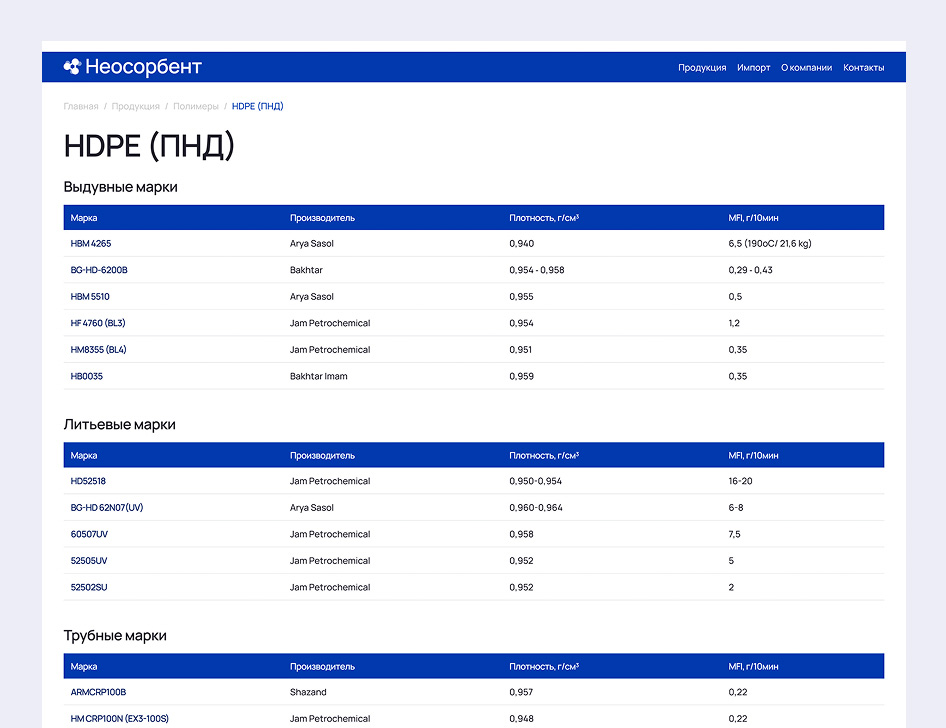The image size is (946, 728).
Task: Open the BG-HD-6200B grade link
Action: click(x=99, y=270)
